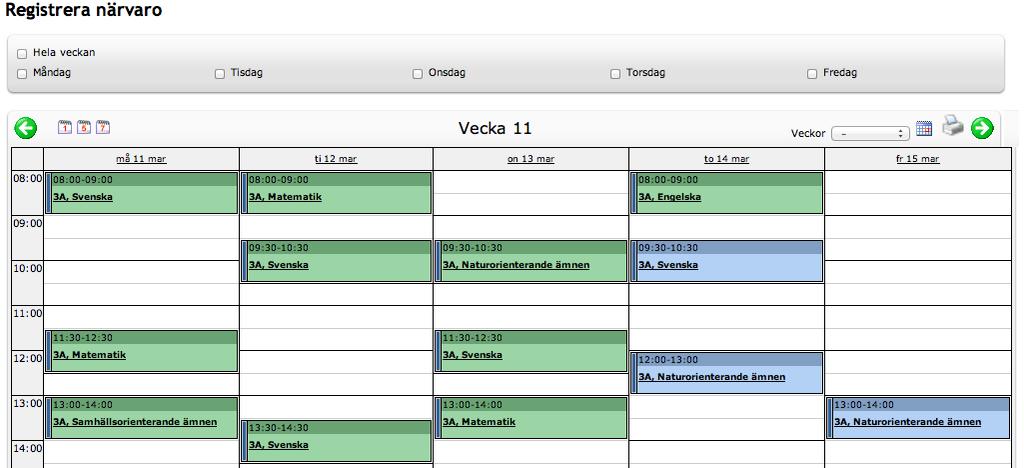Toggle the Fredag checkbox
Image resolution: width=1024 pixels, height=468 pixels.
point(812,74)
